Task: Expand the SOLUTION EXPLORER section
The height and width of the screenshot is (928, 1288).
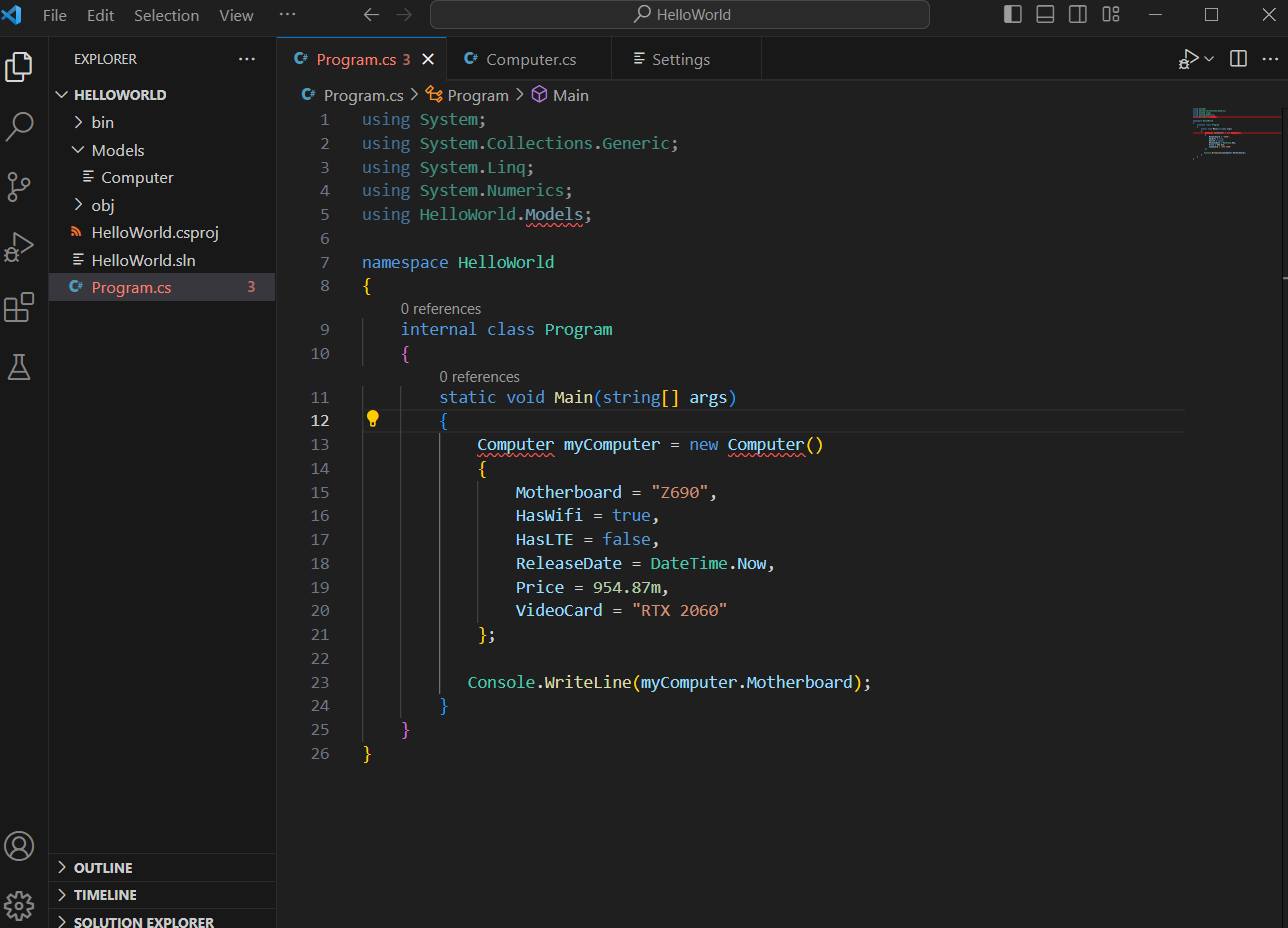Action: point(162,920)
